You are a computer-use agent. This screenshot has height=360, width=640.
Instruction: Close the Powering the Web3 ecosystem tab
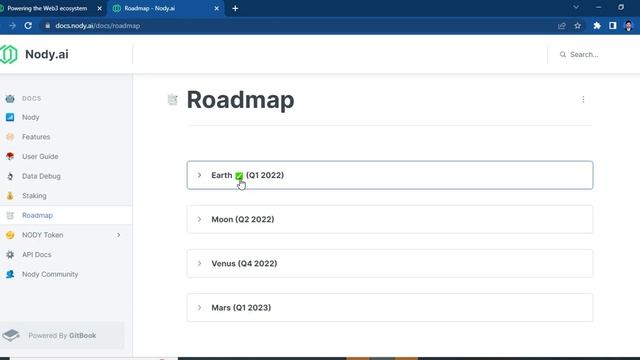coord(99,8)
